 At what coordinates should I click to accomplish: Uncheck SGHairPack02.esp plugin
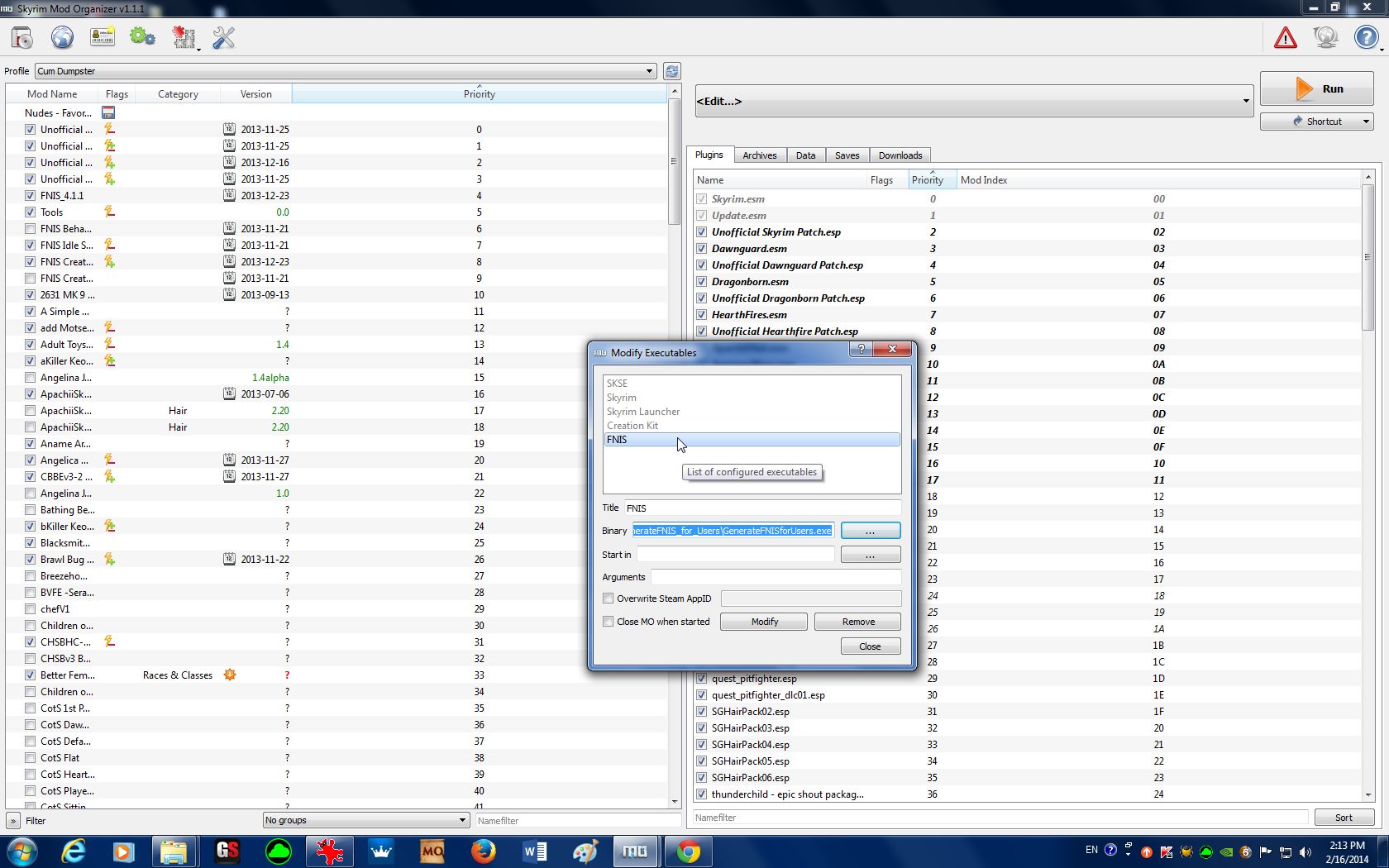(702, 712)
